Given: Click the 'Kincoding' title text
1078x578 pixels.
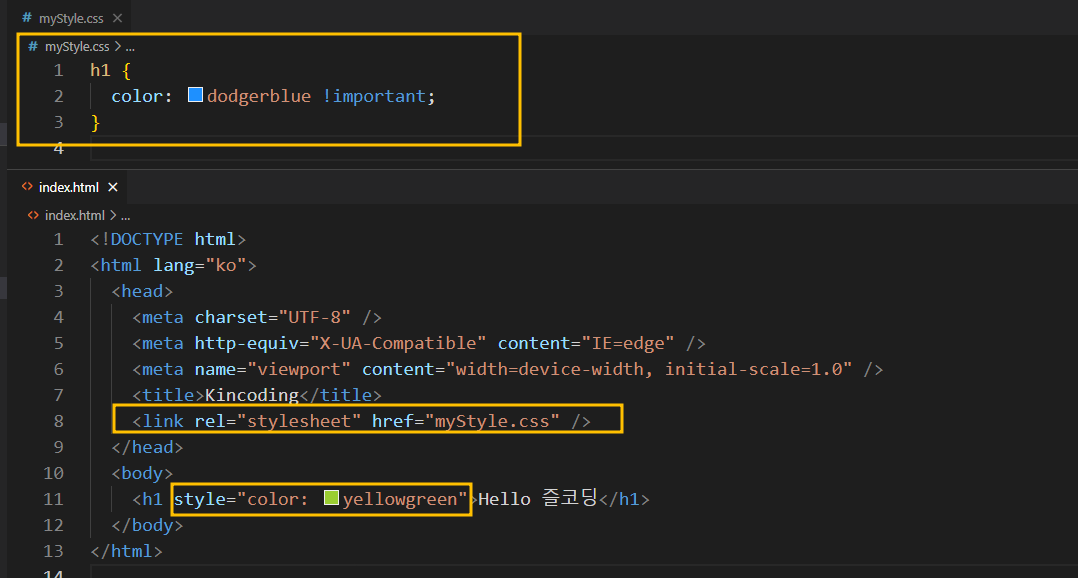Looking at the screenshot, I should (x=252, y=395).
